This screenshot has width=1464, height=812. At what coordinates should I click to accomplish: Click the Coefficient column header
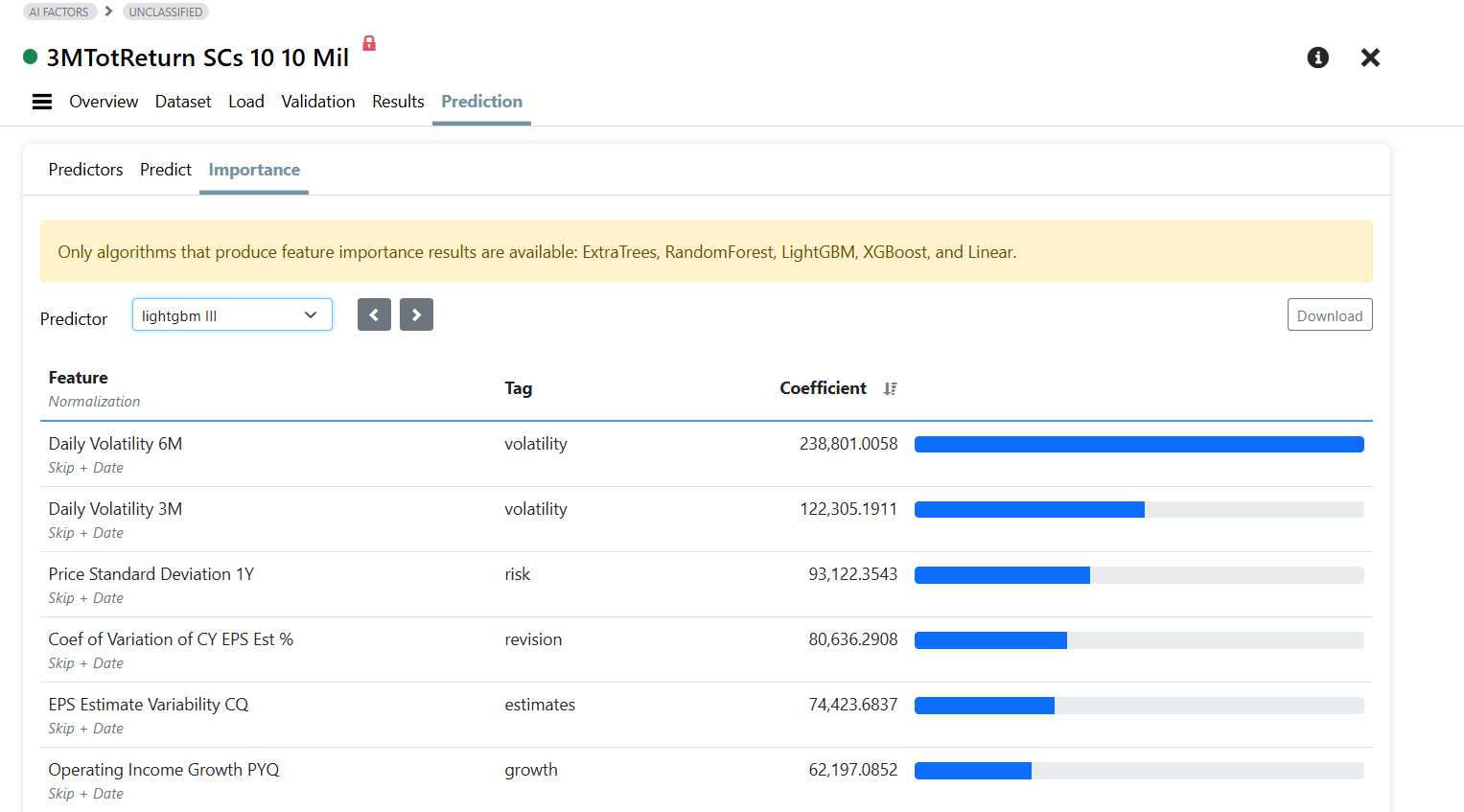tap(823, 388)
